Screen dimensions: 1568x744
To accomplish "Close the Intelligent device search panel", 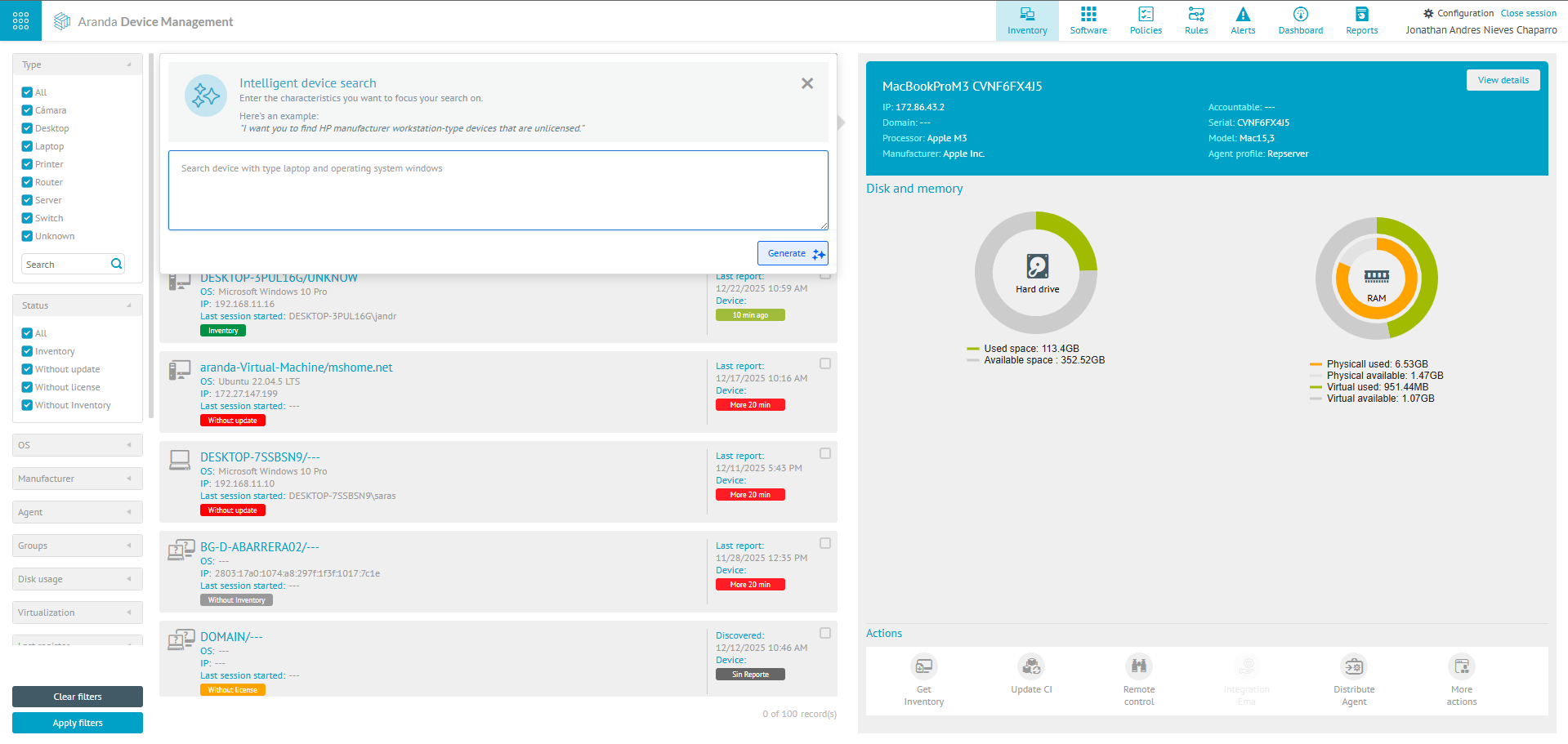I will point(807,83).
